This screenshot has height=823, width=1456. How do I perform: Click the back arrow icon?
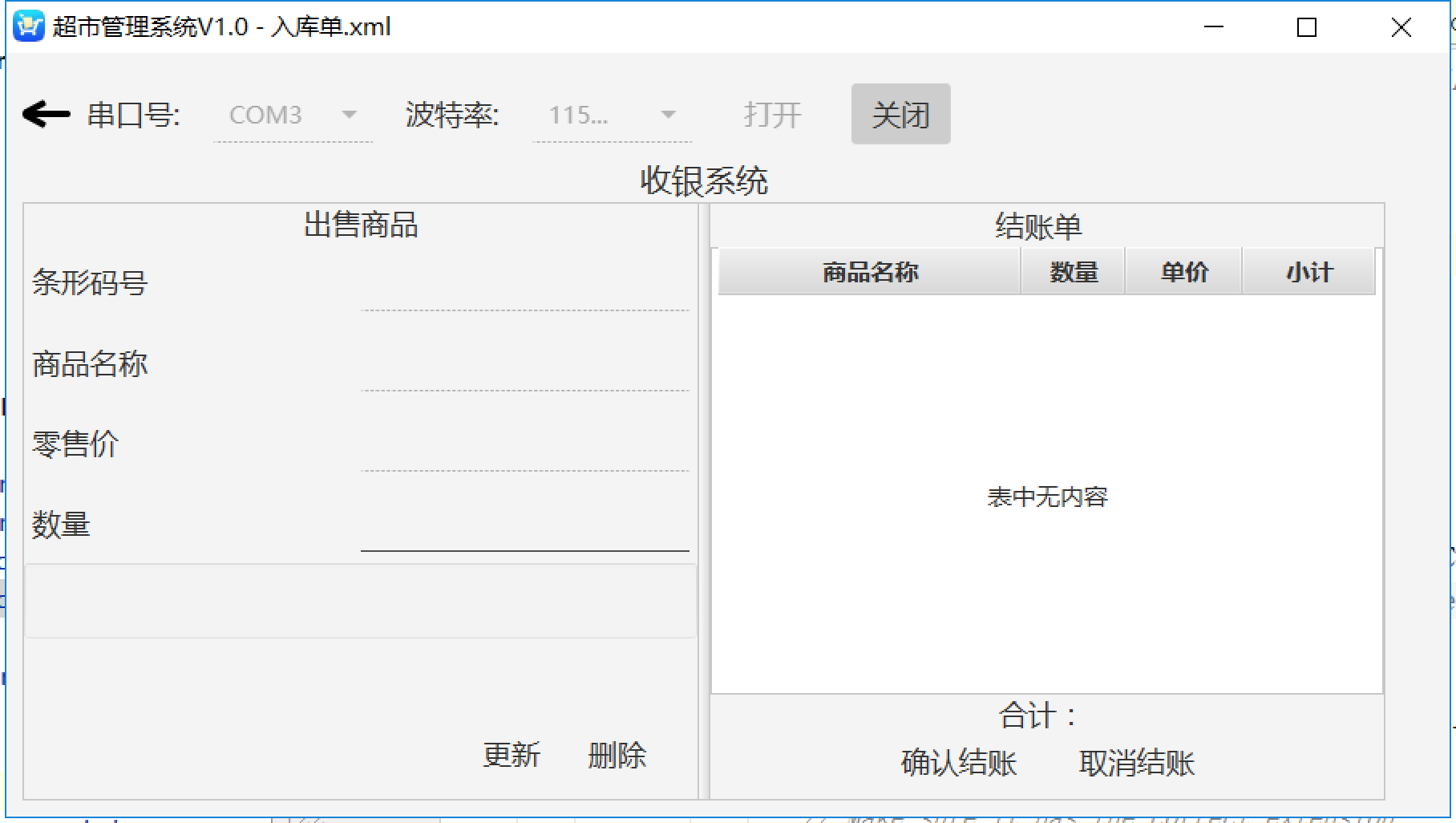(x=46, y=115)
